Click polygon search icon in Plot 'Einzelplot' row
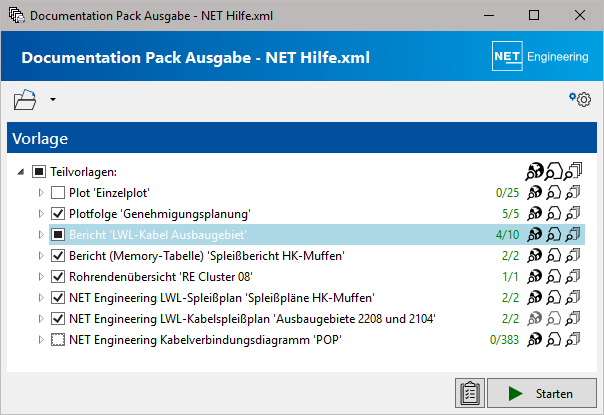 point(554,192)
